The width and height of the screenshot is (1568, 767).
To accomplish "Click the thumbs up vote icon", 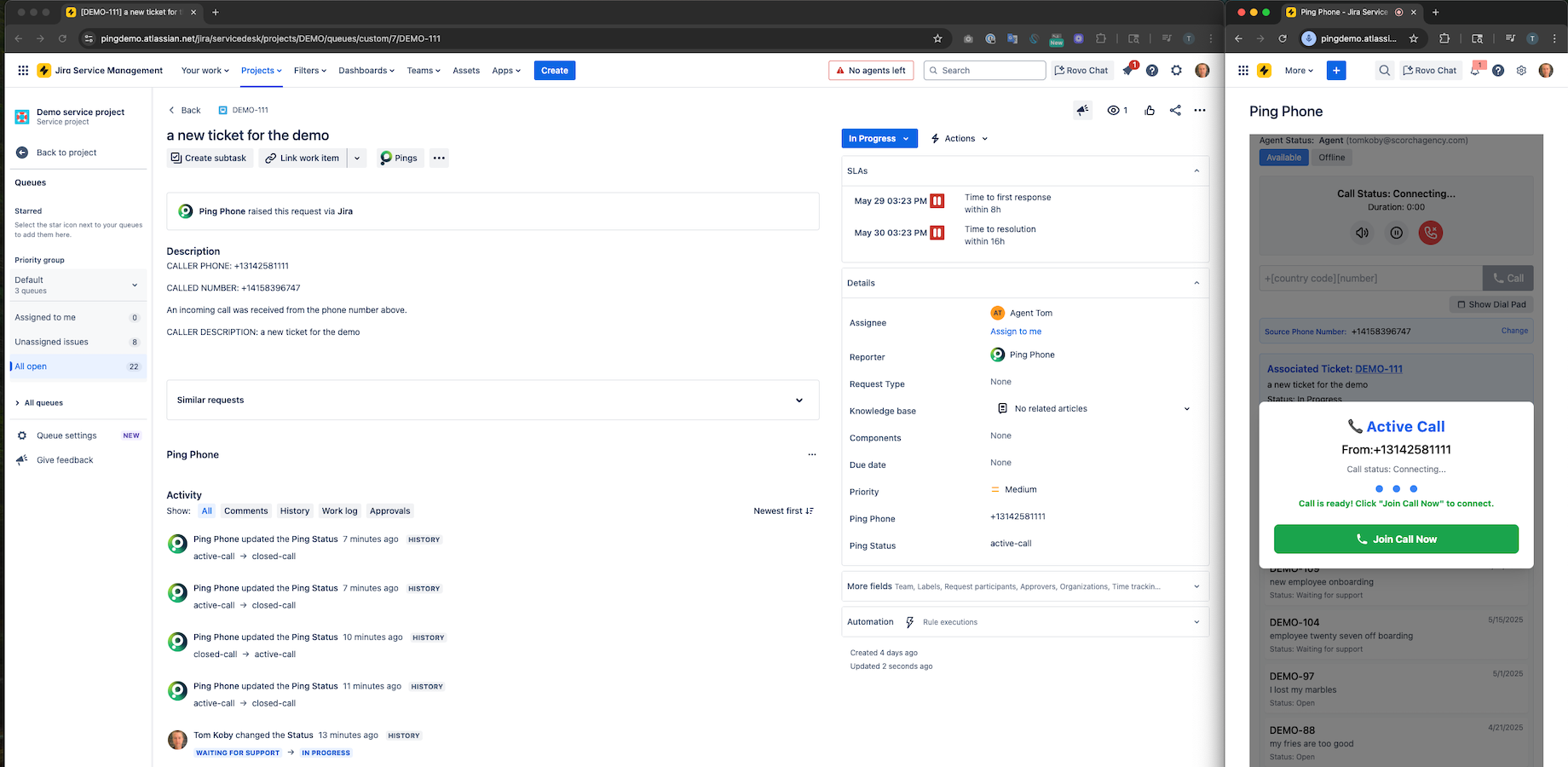I will pos(1150,110).
